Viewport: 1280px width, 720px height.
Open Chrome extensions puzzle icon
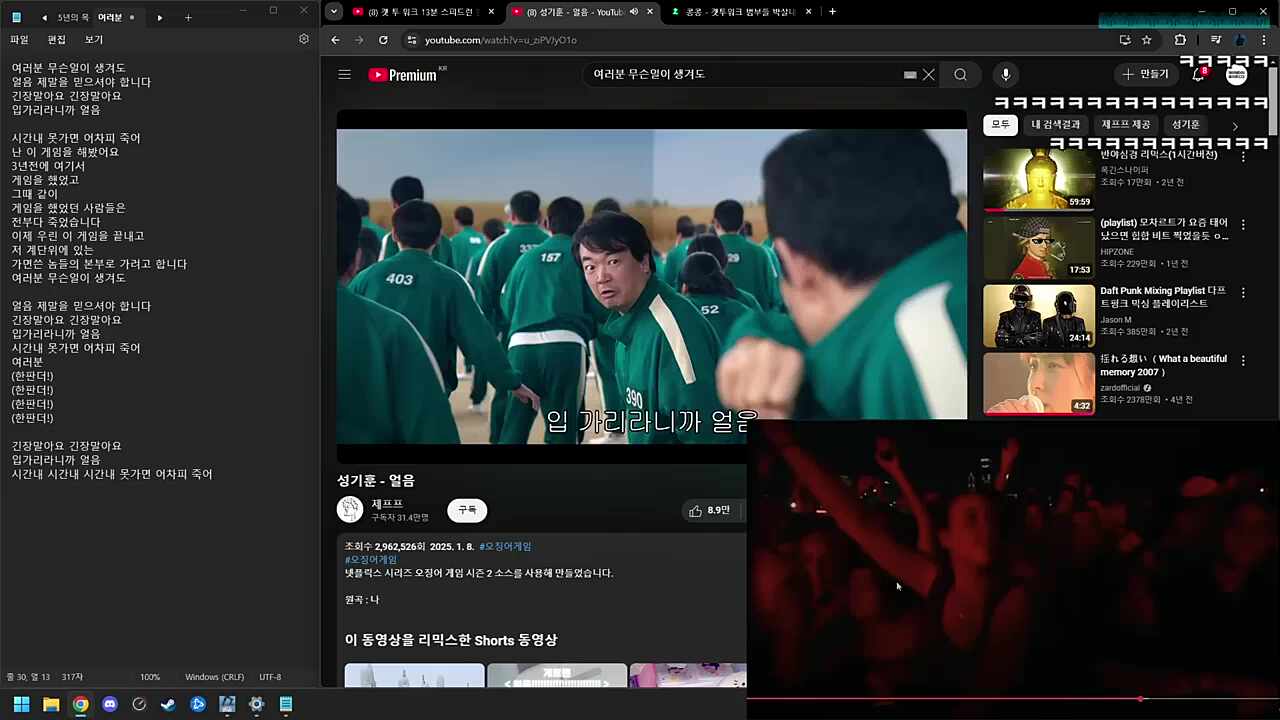(x=1180, y=40)
